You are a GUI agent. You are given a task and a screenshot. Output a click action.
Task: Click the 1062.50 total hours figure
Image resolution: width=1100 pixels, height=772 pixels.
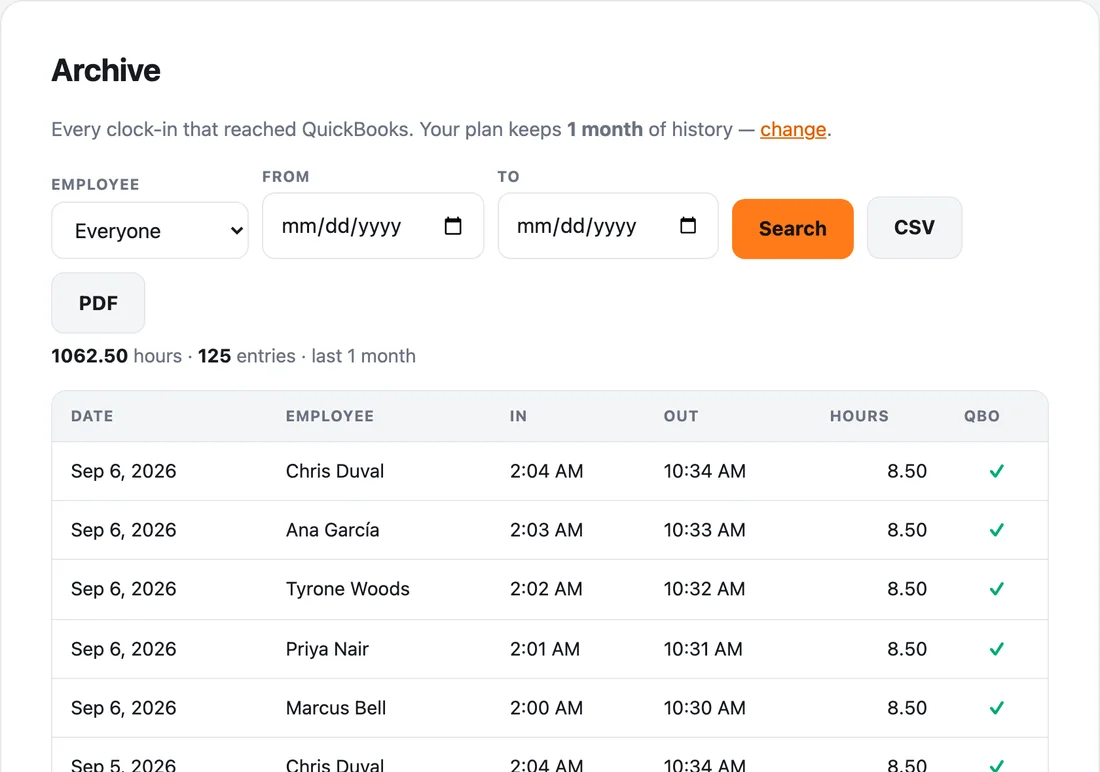point(90,356)
